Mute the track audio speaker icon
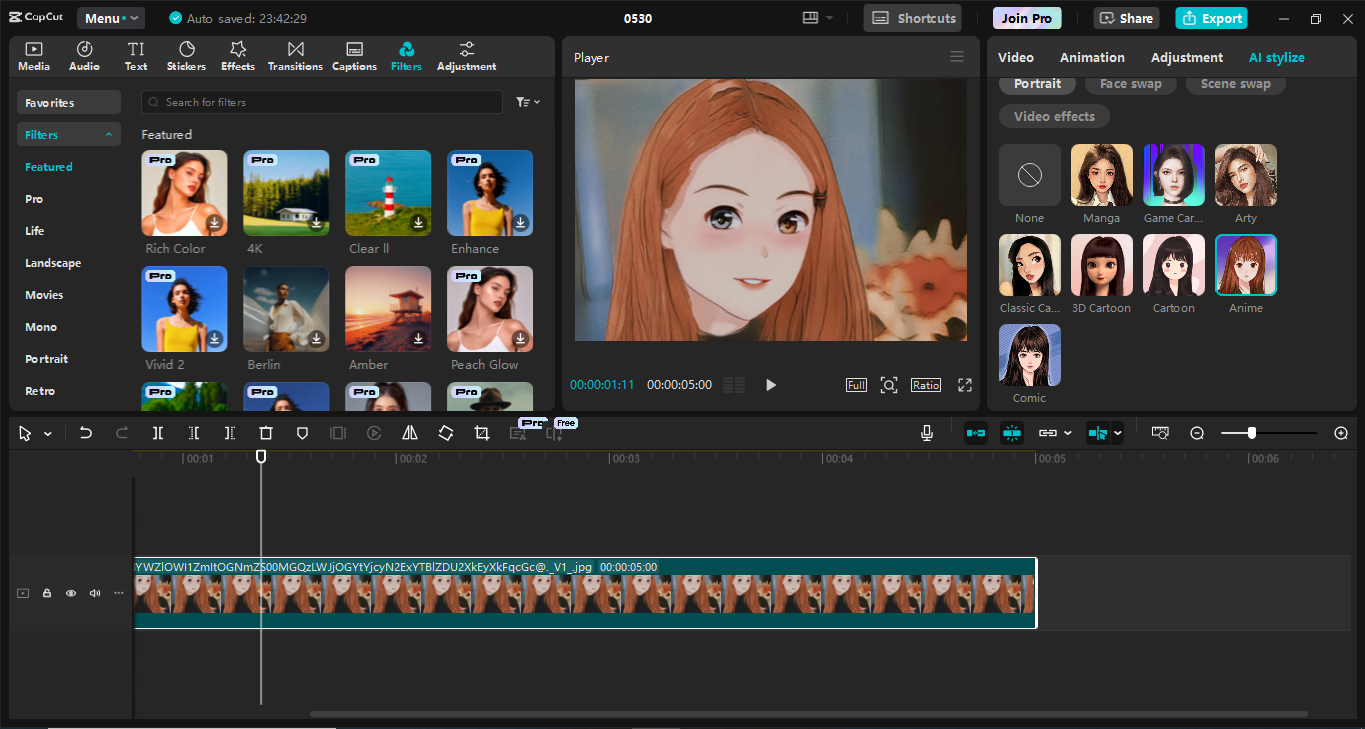The height and width of the screenshot is (729, 1365). tap(94, 593)
